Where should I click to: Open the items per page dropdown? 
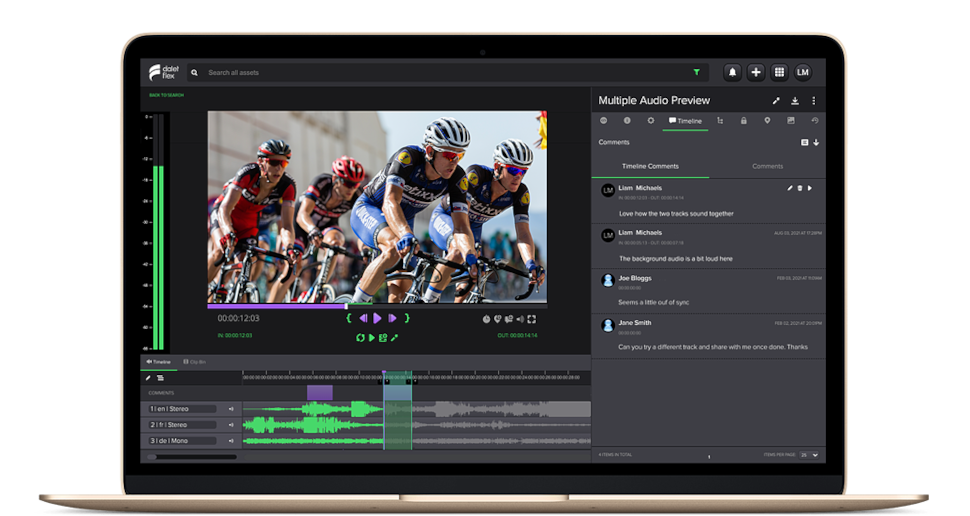[x=809, y=455]
